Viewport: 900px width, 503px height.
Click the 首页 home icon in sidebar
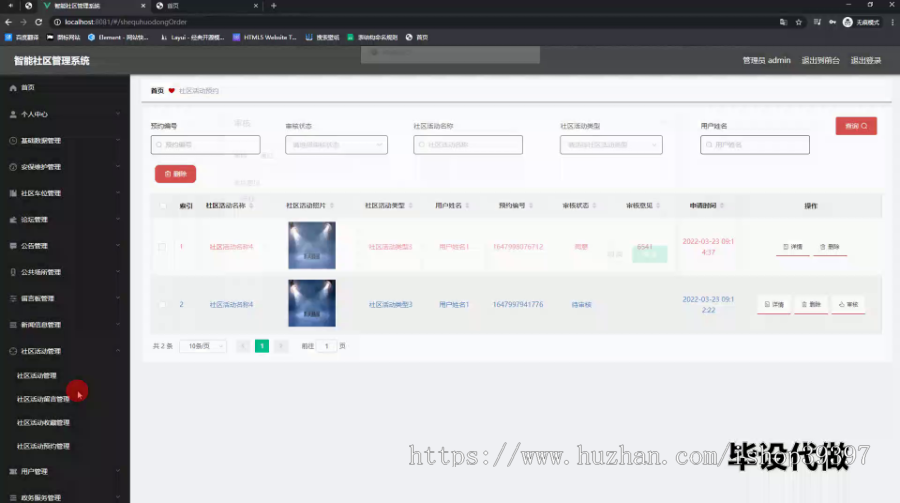pos(13,88)
